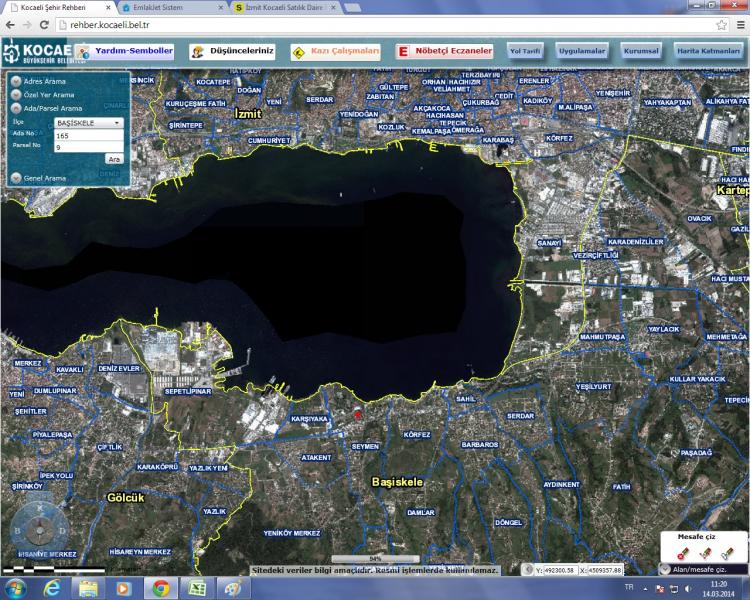Open Windows Explorer from the taskbar

coord(88,588)
